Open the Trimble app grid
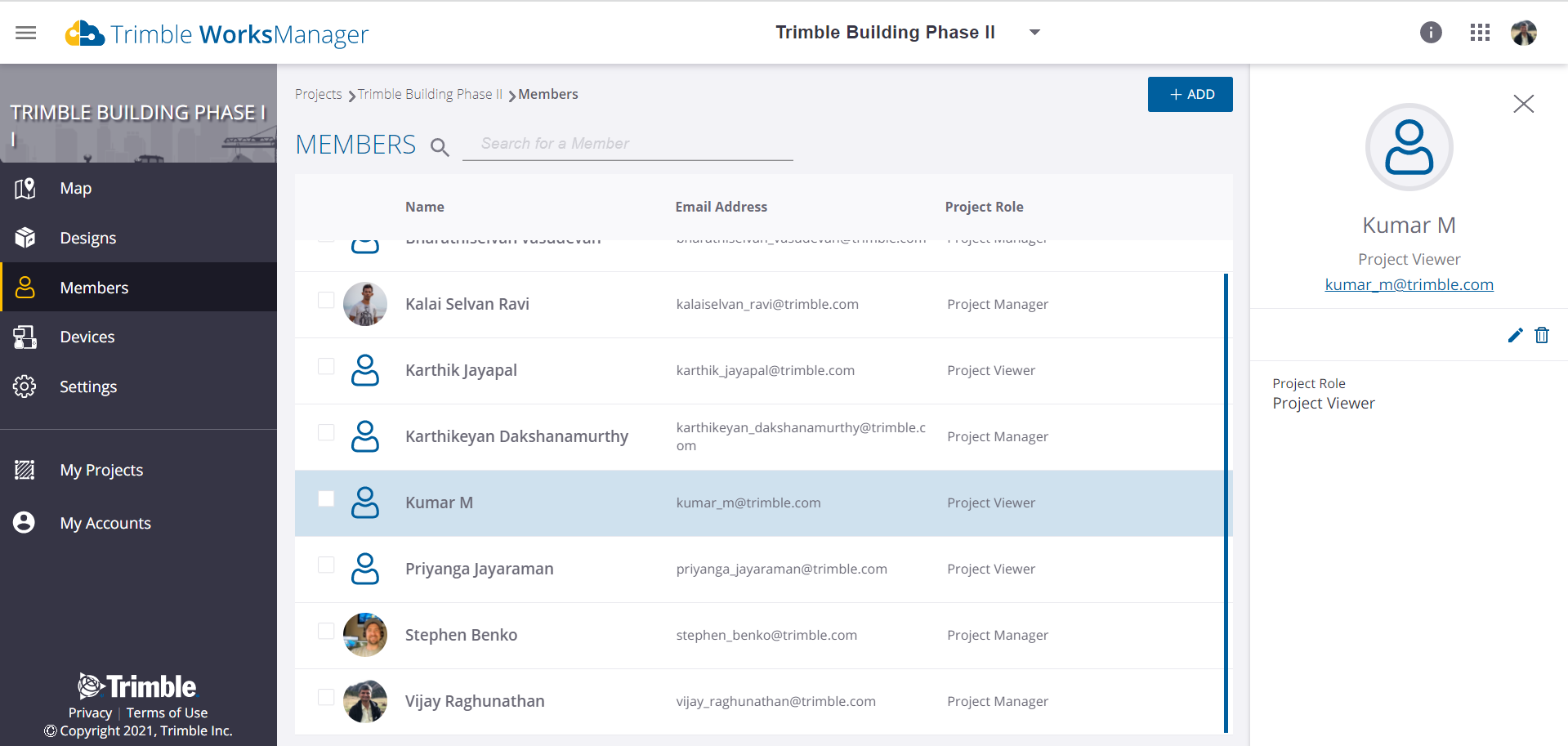This screenshot has width=1568, height=746. point(1480,32)
